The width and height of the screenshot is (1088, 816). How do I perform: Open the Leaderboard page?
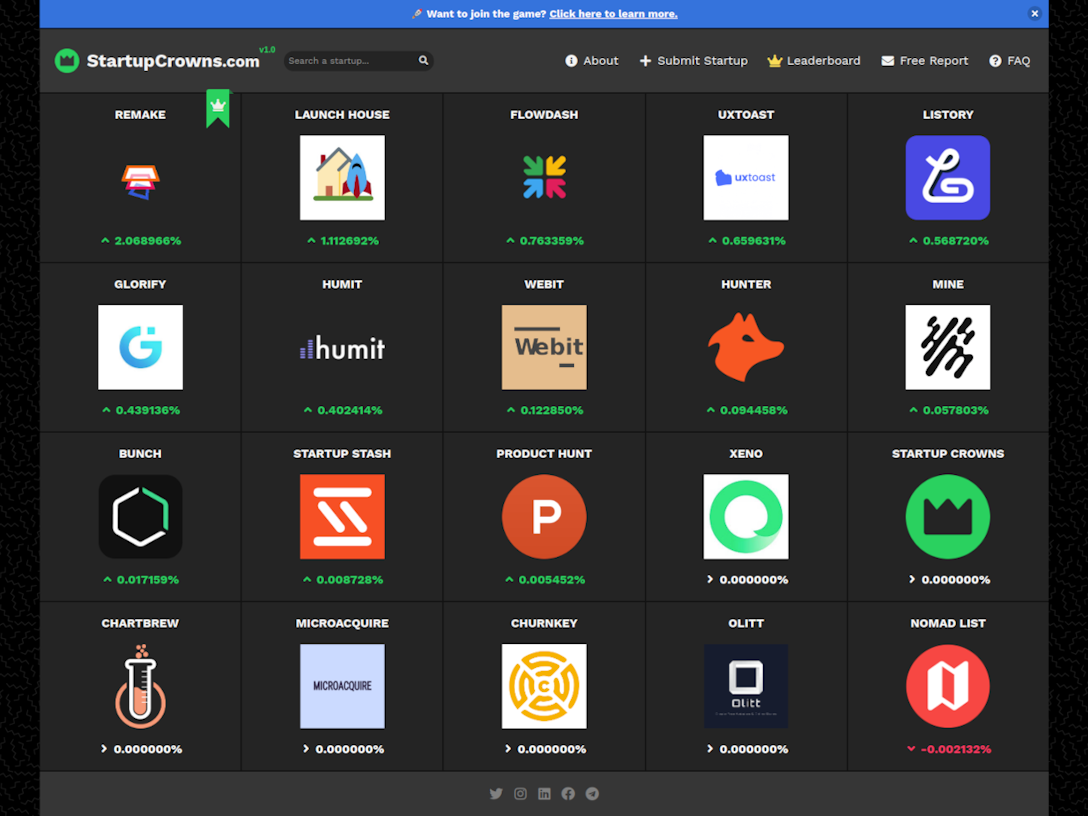[x=813, y=61]
